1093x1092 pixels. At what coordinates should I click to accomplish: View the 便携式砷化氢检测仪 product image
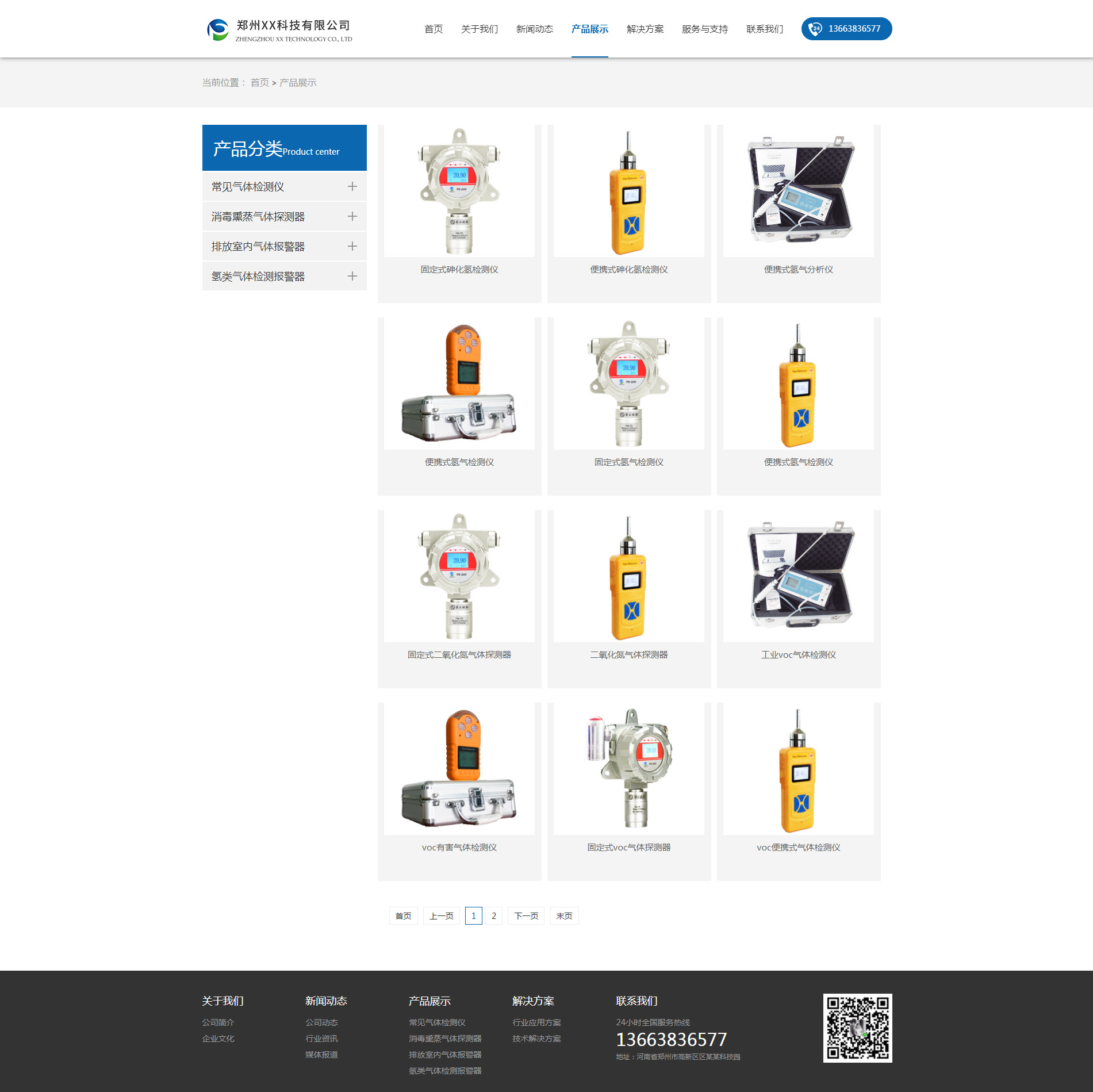(628, 191)
